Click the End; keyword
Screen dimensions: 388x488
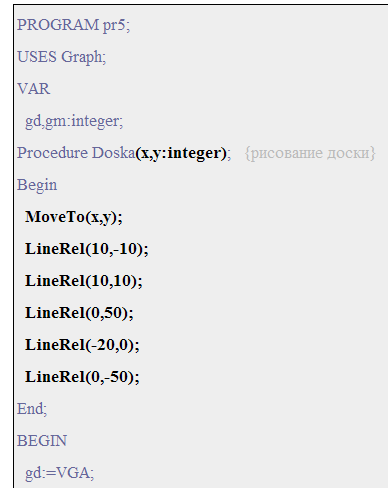coord(32,409)
